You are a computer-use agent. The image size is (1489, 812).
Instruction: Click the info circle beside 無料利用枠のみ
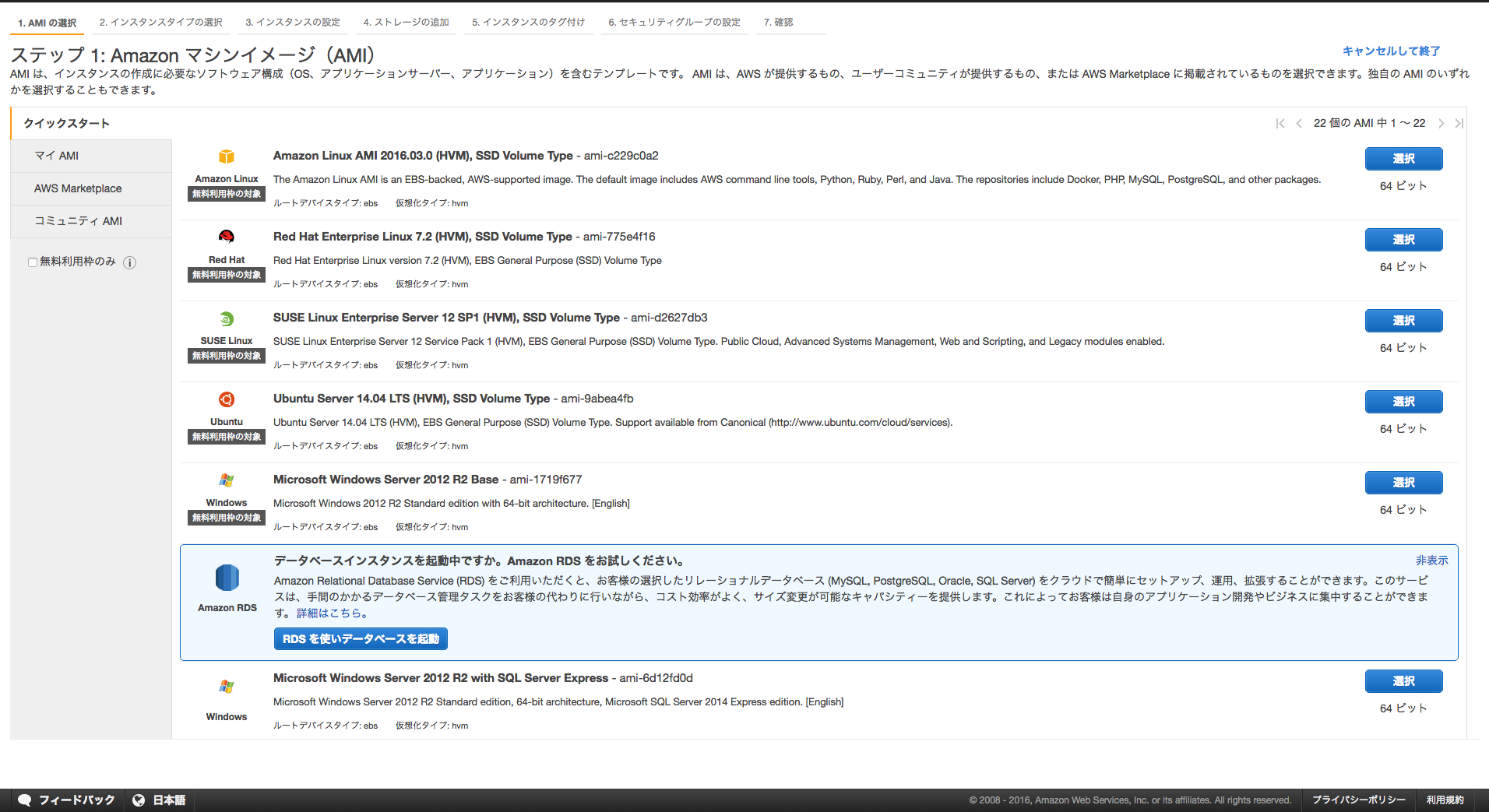(129, 262)
